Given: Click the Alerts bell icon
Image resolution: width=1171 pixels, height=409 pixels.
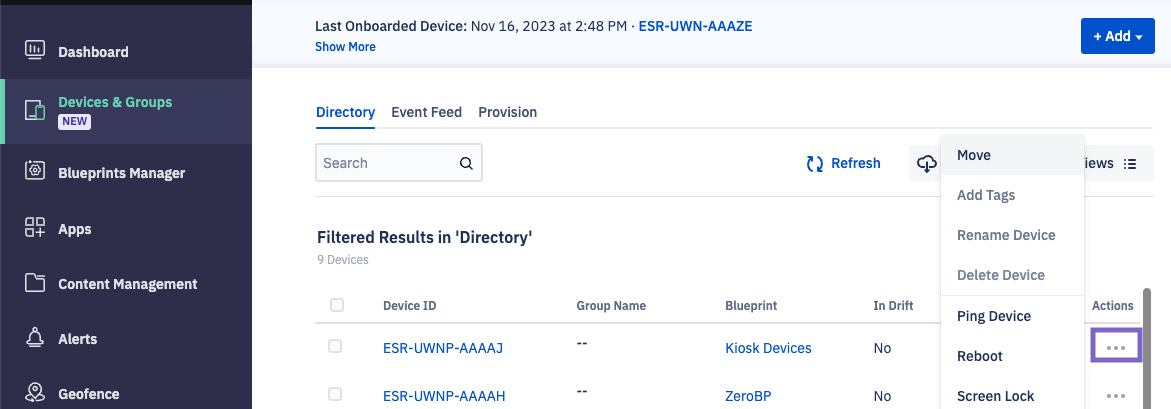Looking at the screenshot, I should [x=35, y=338].
